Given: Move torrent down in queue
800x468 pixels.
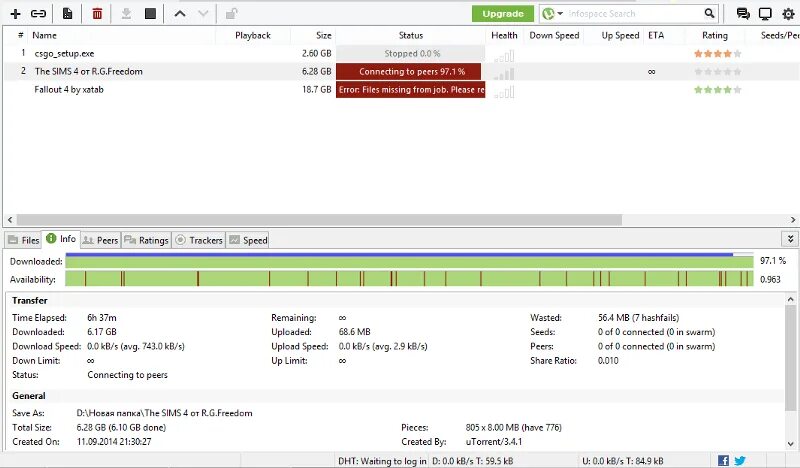Looking at the screenshot, I should pos(203,14).
